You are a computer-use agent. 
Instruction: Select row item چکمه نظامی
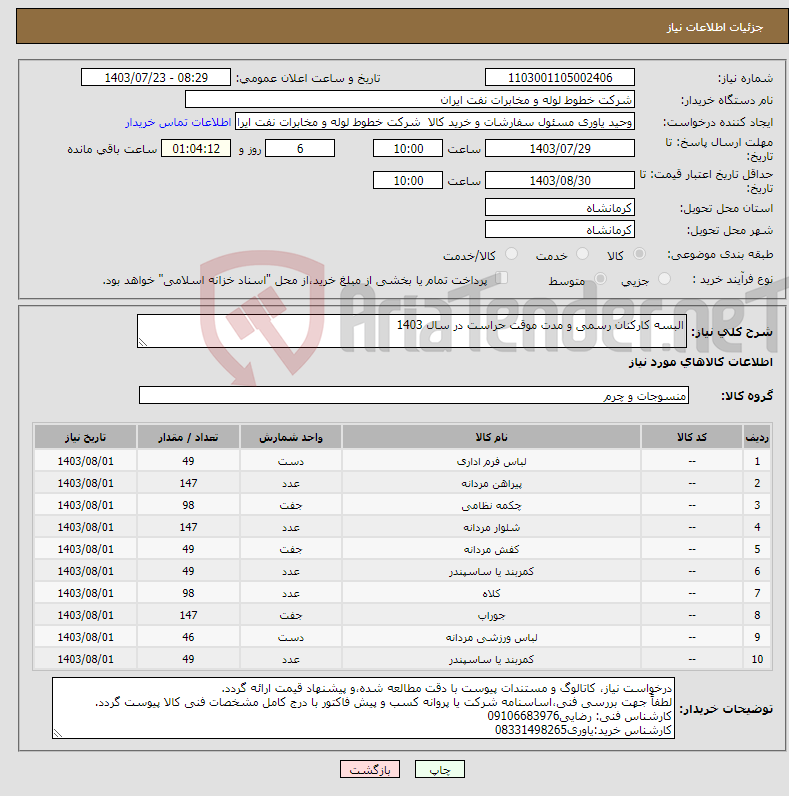pyautogui.click(x=491, y=506)
